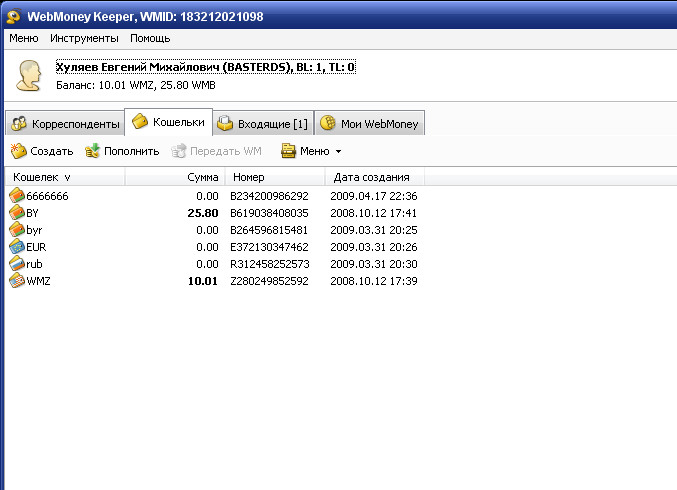Click the Пополнить button label
Image resolution: width=677 pixels, height=490 pixels.
(132, 152)
